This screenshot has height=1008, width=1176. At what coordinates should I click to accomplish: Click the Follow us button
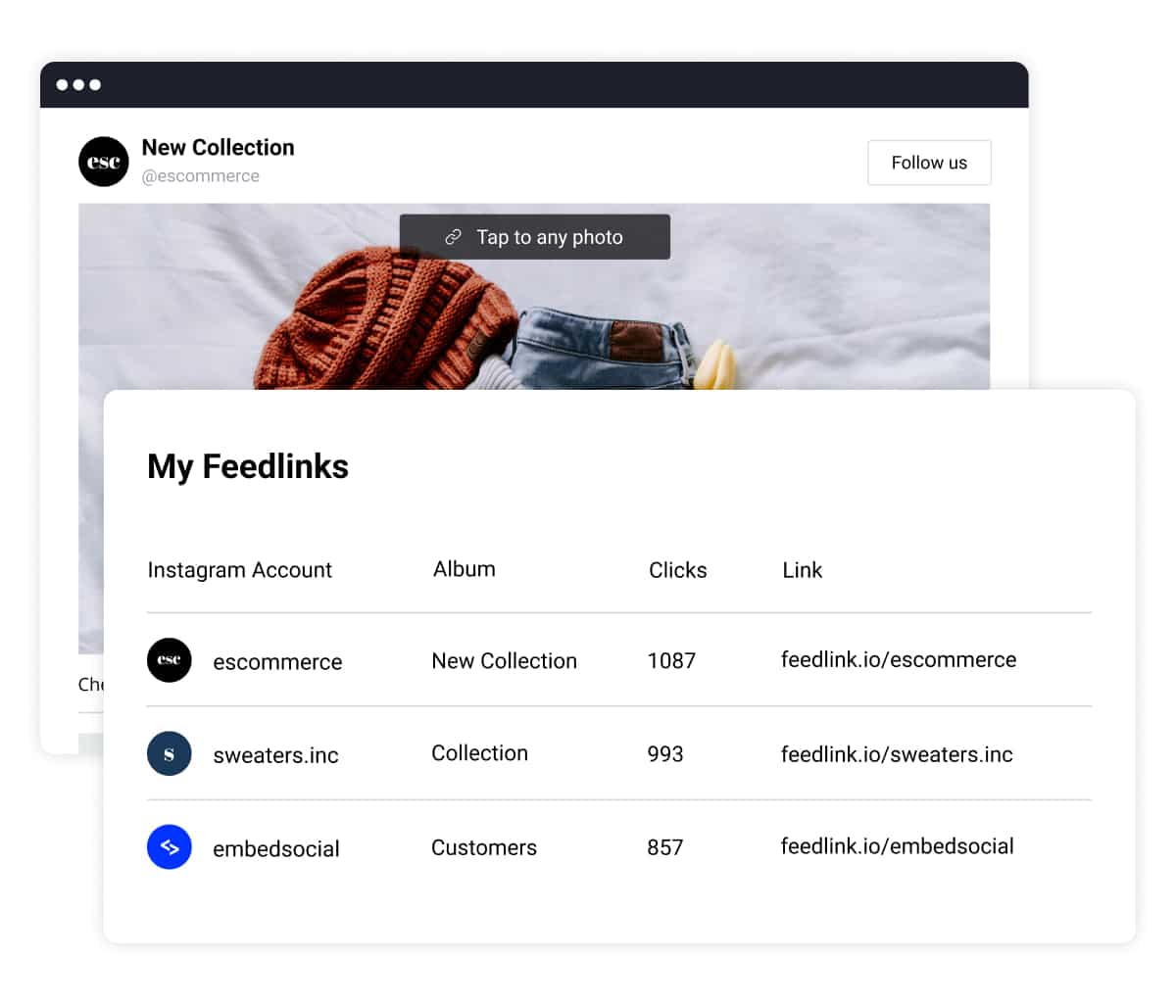929,163
